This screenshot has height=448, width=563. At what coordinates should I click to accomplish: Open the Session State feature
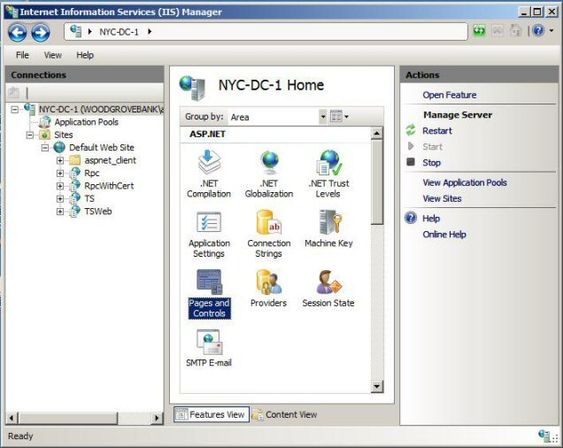[328, 288]
